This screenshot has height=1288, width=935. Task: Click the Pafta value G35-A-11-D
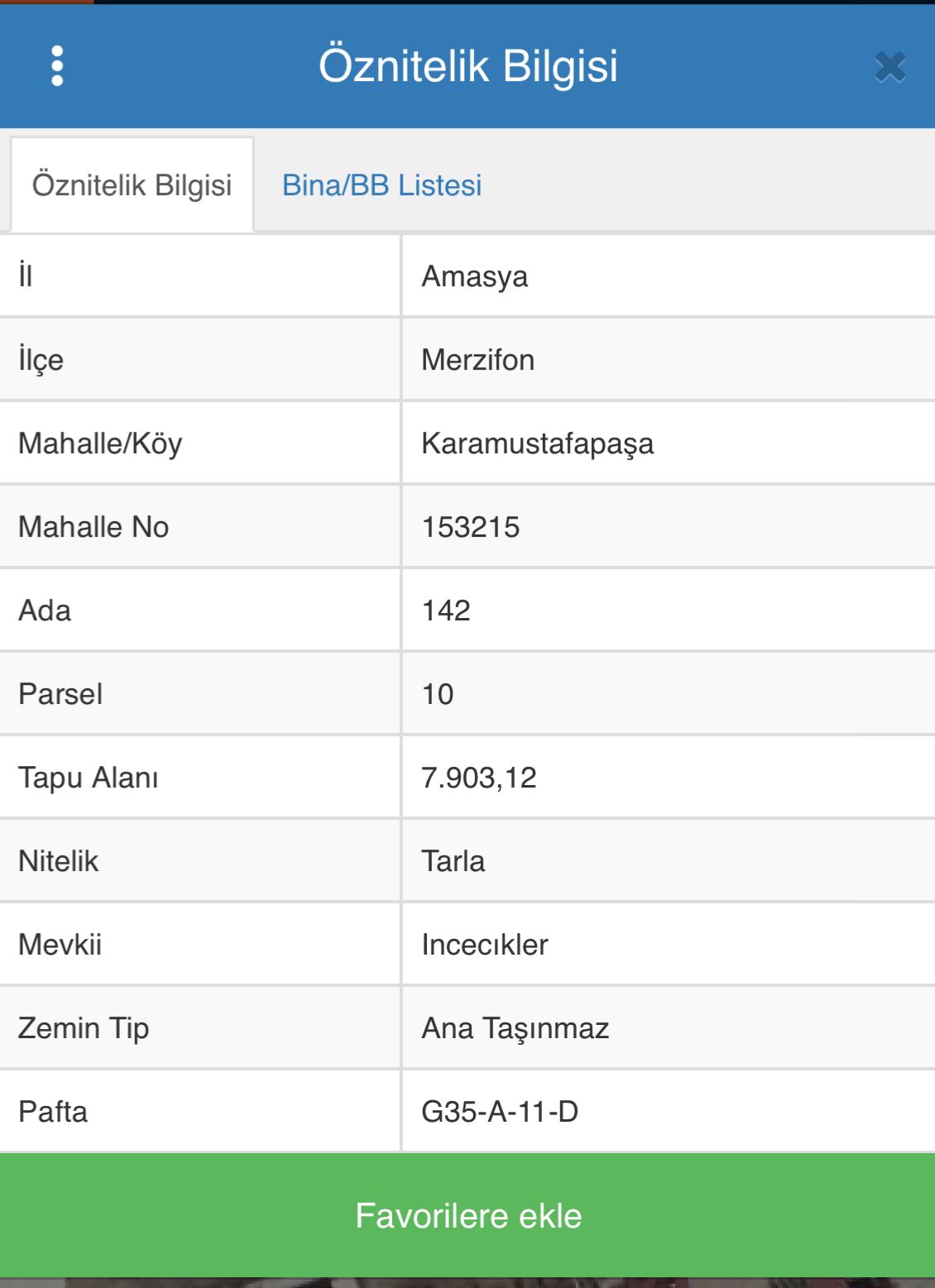click(499, 1112)
